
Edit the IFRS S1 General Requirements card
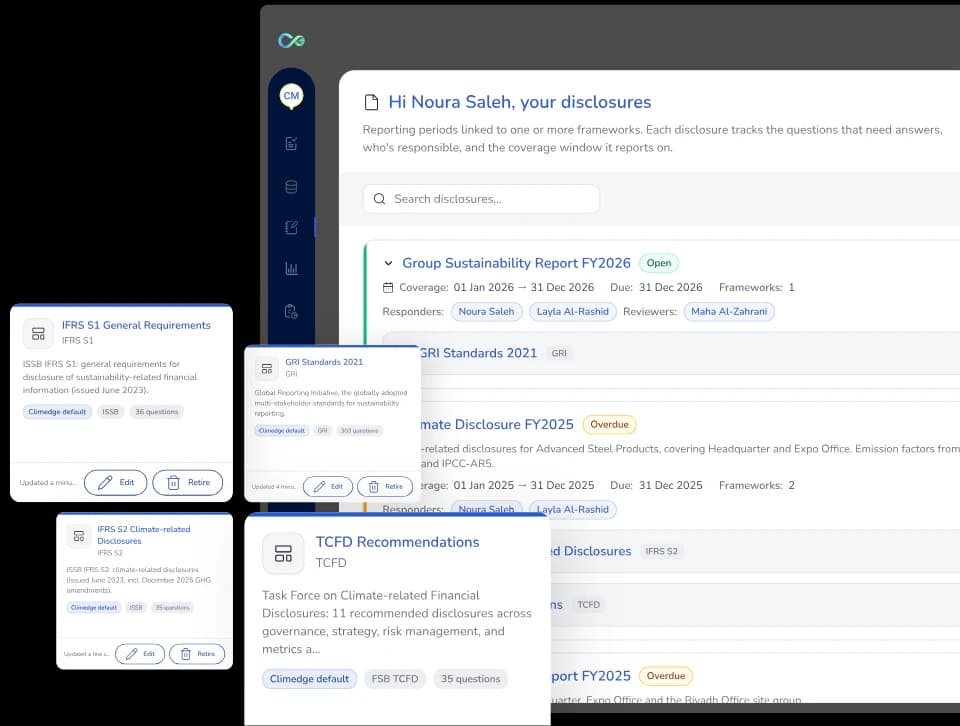(x=116, y=482)
